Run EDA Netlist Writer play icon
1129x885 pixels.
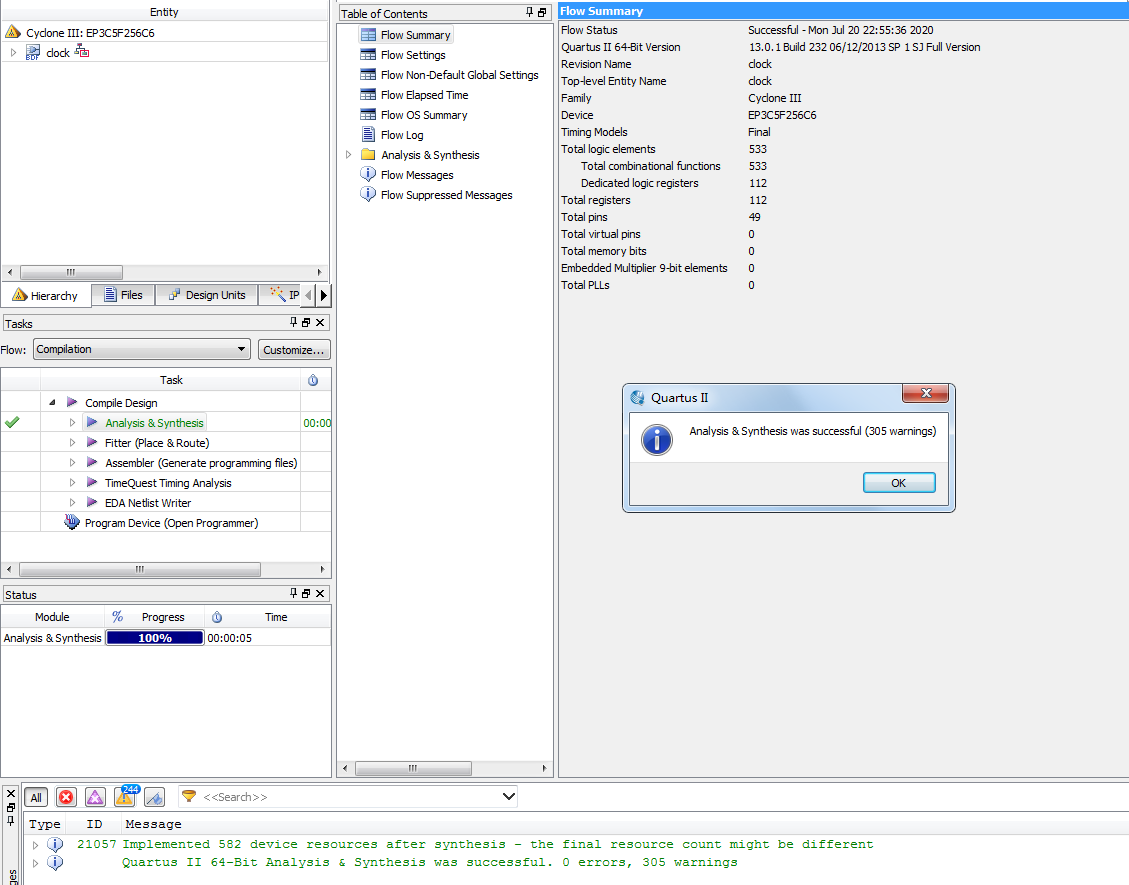click(x=92, y=502)
